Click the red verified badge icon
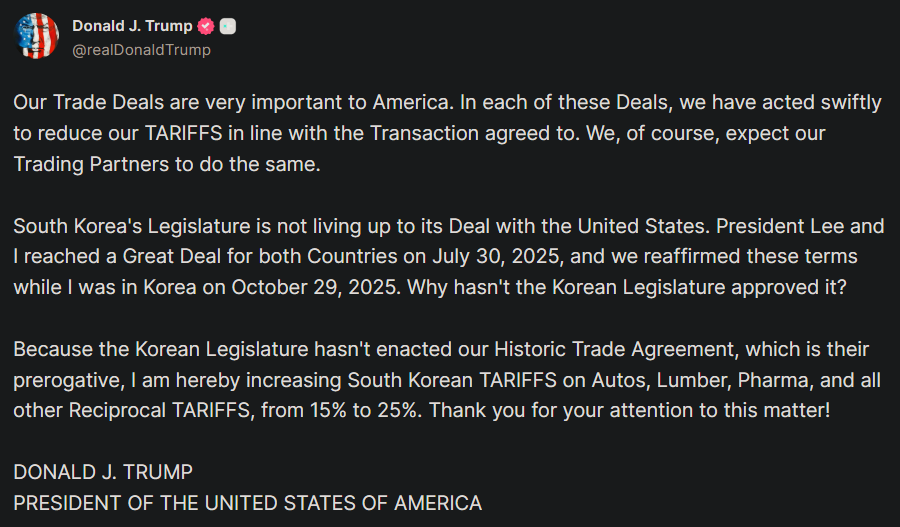The image size is (900, 527). (x=207, y=27)
